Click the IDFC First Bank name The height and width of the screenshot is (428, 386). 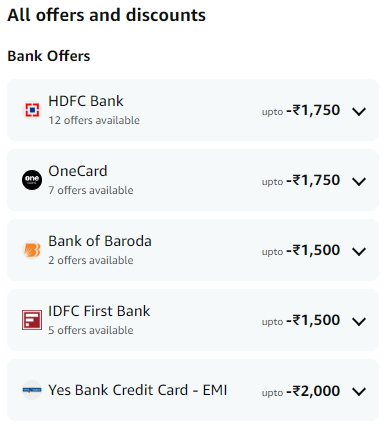99,311
